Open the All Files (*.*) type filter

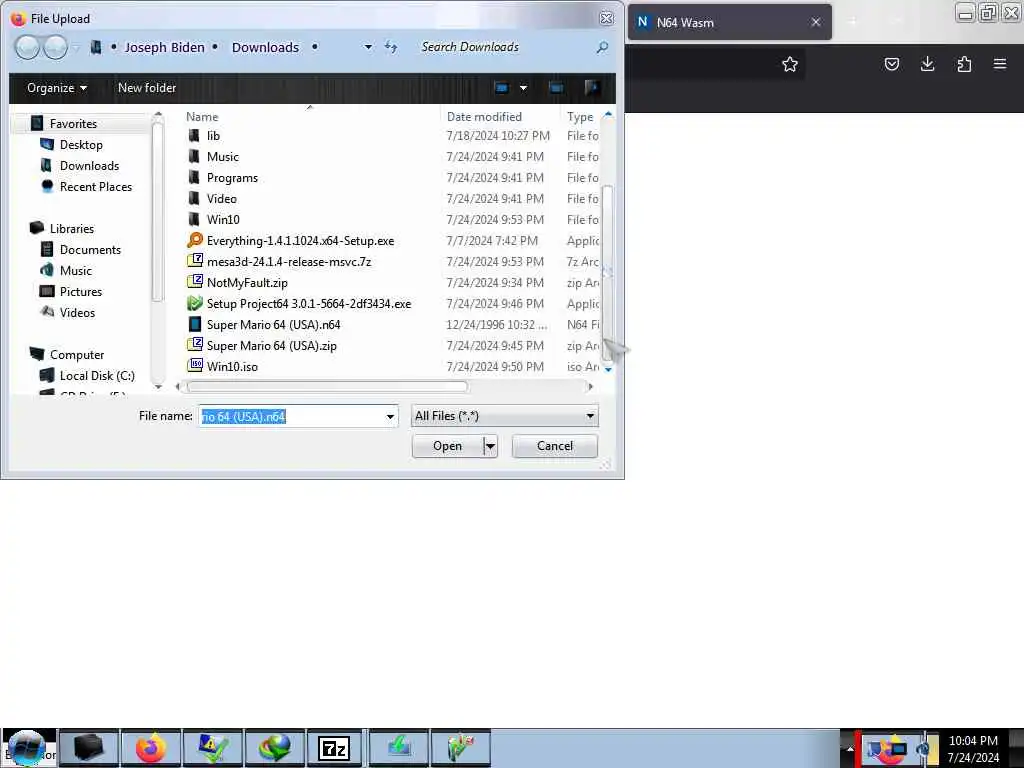[504, 416]
